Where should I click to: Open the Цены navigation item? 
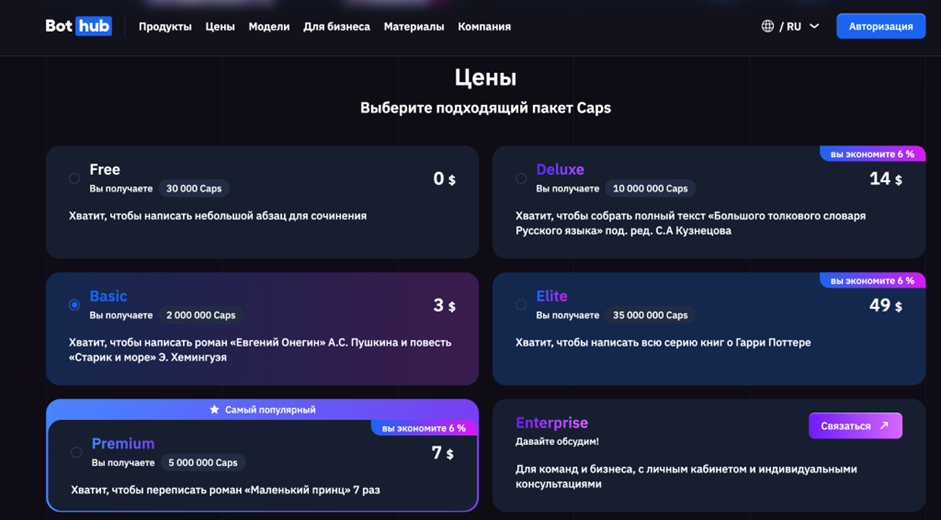220,27
